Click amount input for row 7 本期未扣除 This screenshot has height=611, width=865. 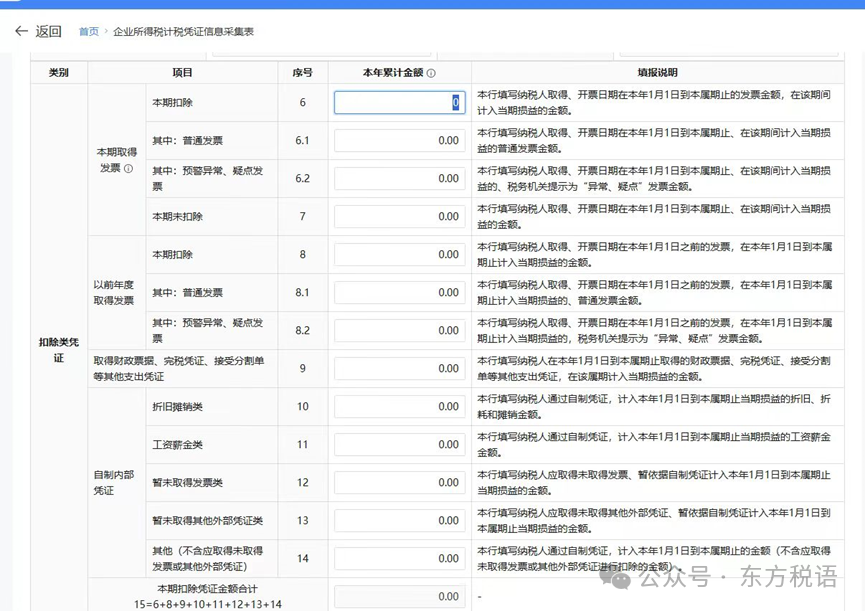click(399, 217)
